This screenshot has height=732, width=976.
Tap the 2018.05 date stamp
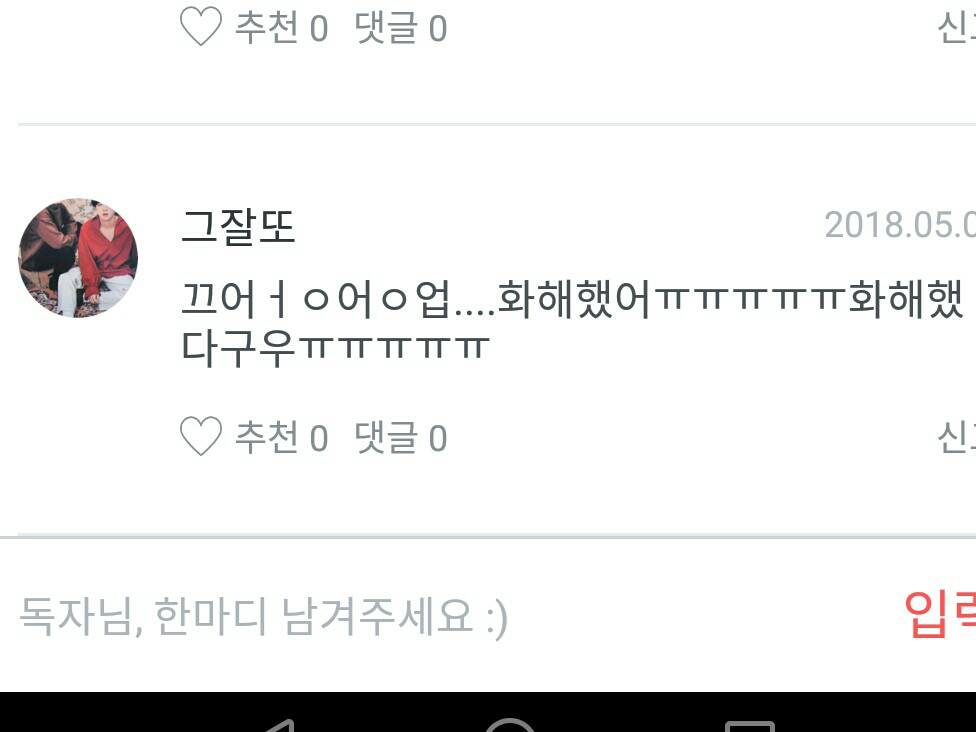(x=900, y=225)
